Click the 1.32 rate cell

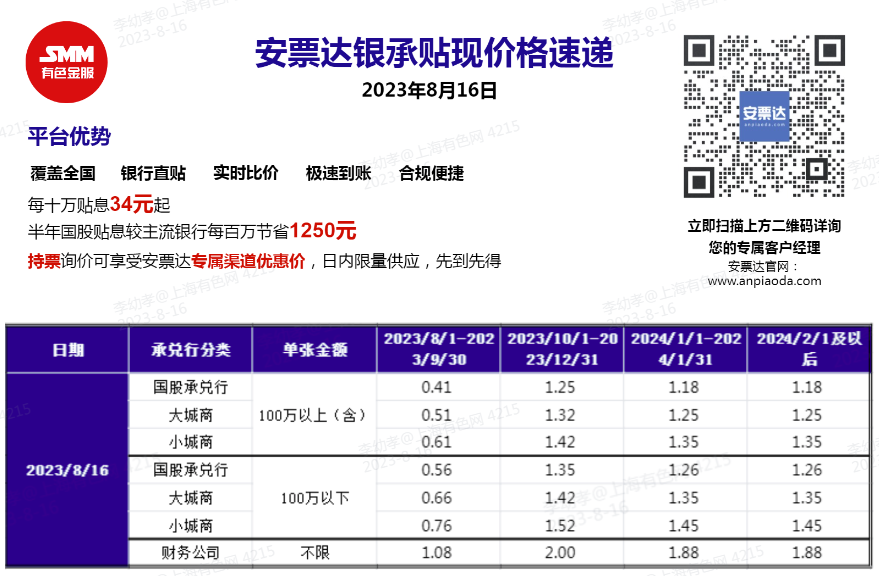point(560,415)
